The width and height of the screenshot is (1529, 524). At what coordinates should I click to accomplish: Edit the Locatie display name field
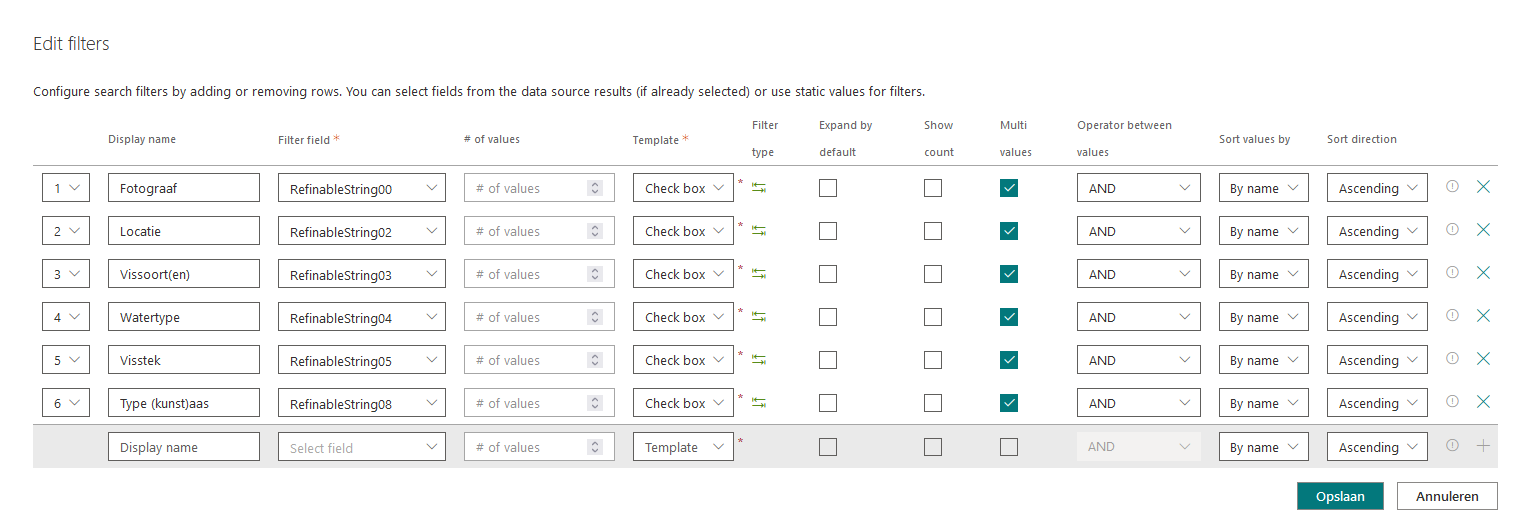(184, 231)
